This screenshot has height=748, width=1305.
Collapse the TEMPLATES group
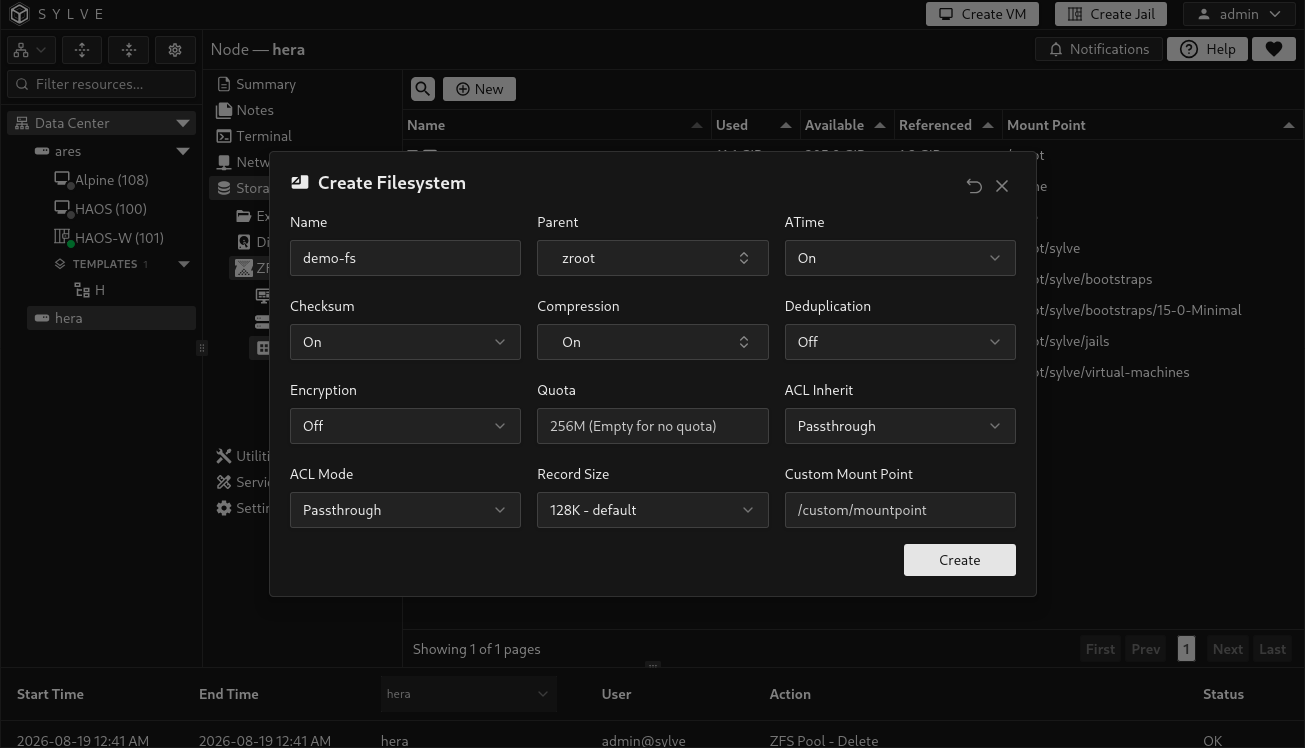(184, 264)
